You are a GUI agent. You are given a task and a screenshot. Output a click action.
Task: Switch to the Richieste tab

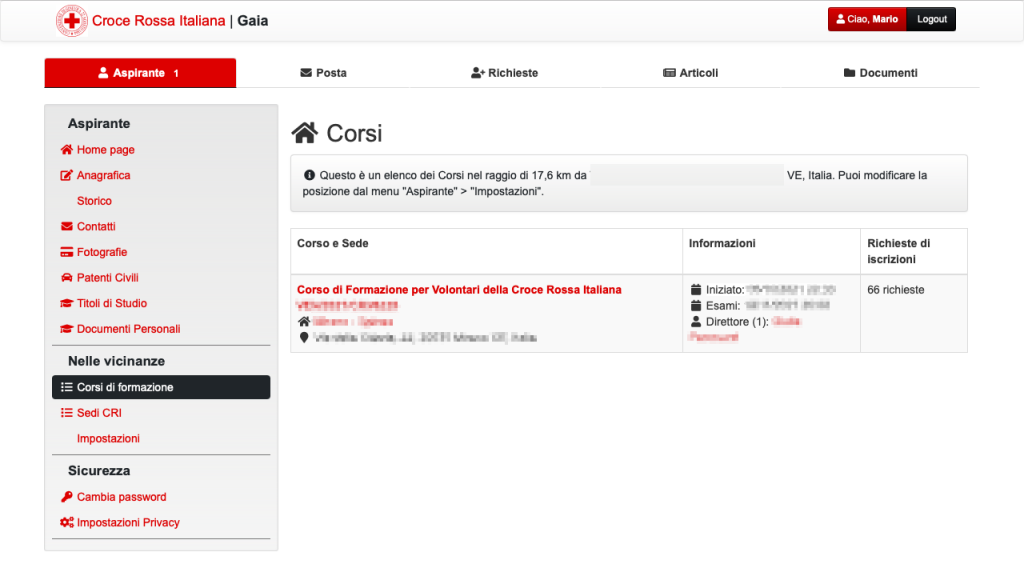click(x=504, y=73)
